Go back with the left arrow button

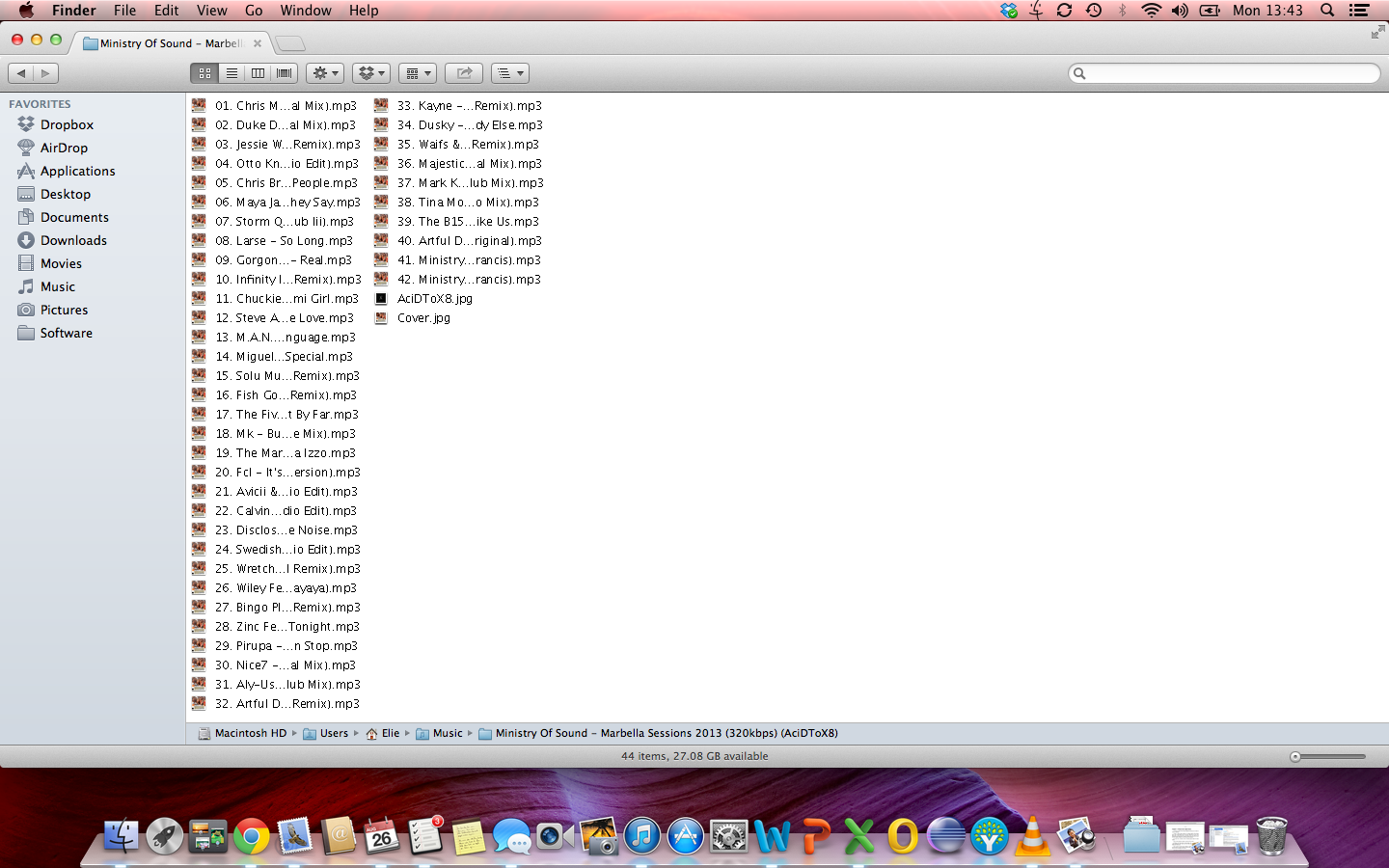[21, 73]
